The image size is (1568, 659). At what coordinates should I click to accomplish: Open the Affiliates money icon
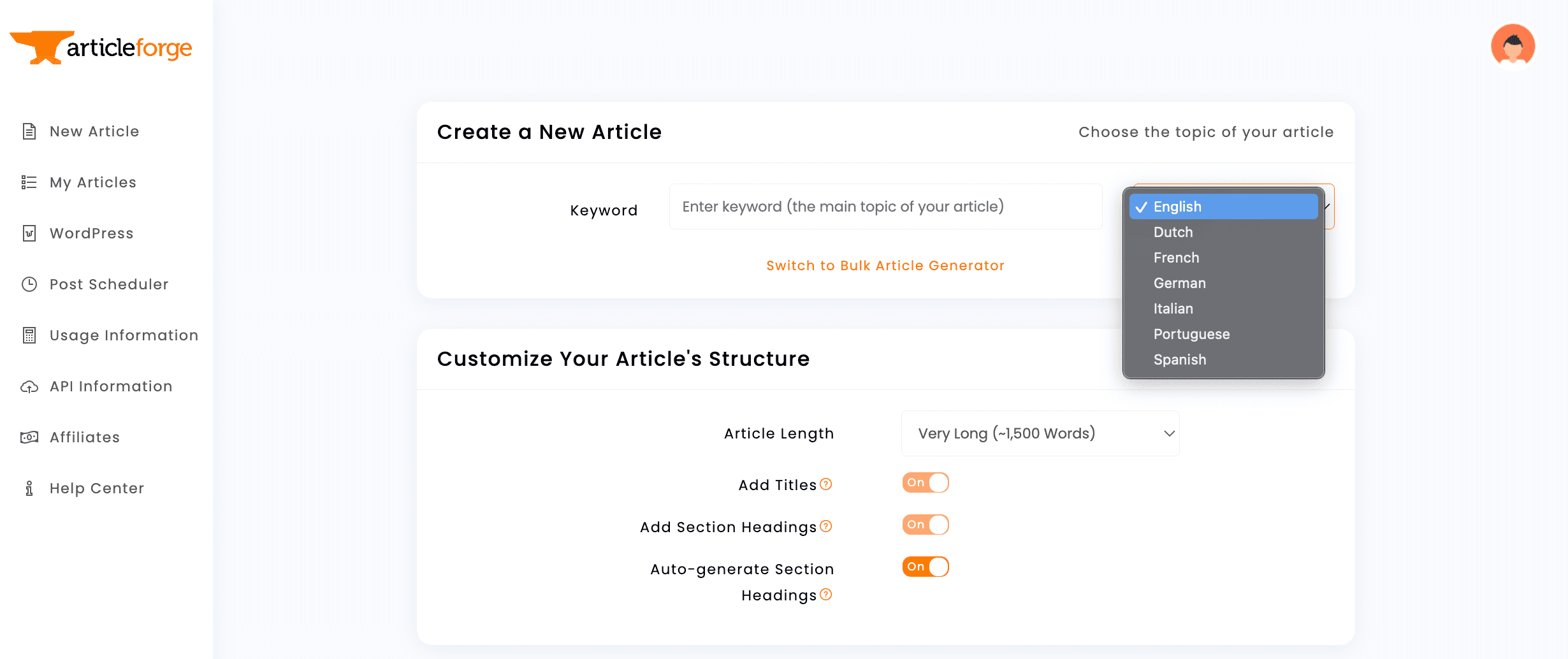tap(29, 437)
